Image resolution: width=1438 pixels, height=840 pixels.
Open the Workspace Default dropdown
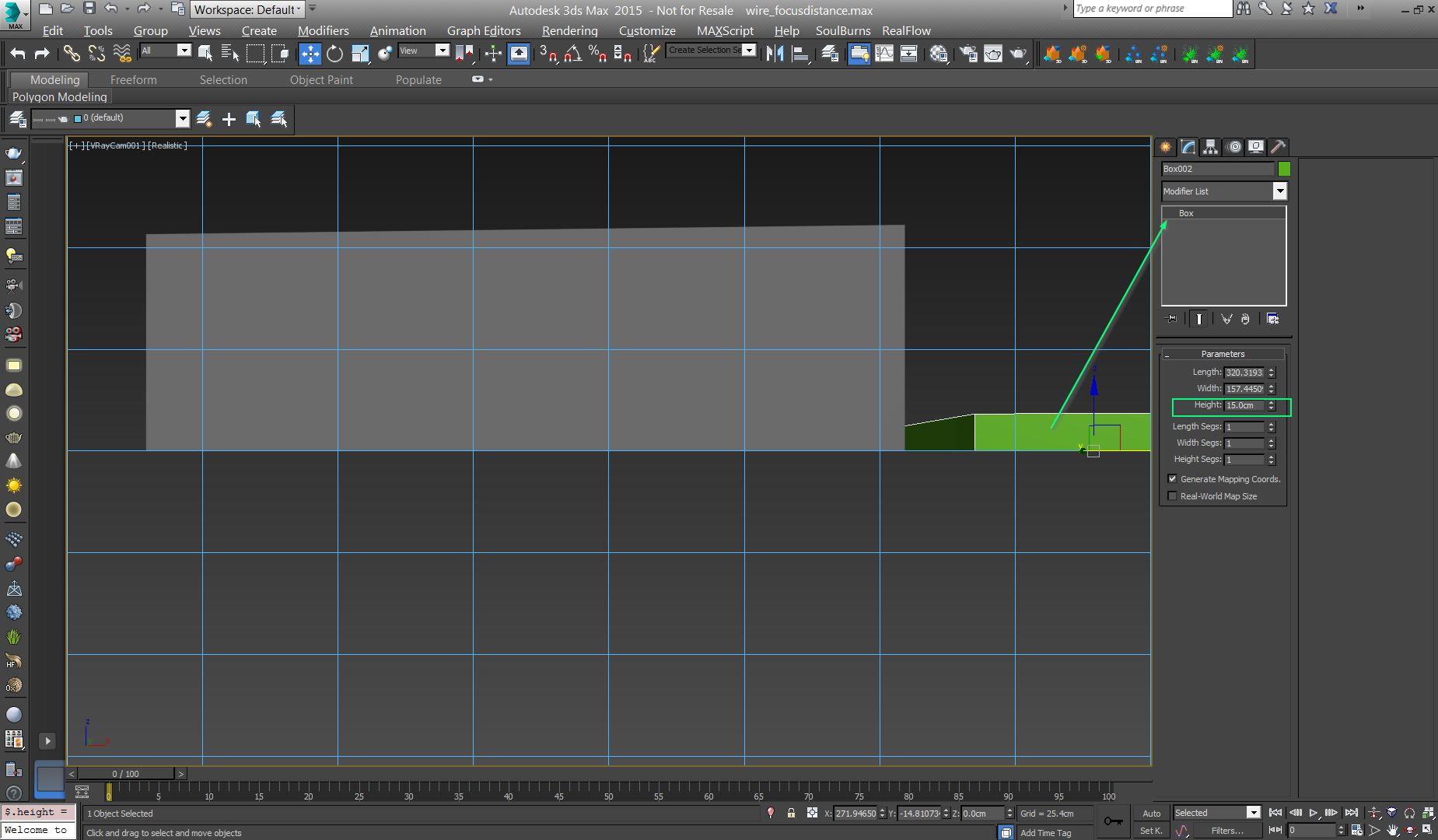click(249, 9)
